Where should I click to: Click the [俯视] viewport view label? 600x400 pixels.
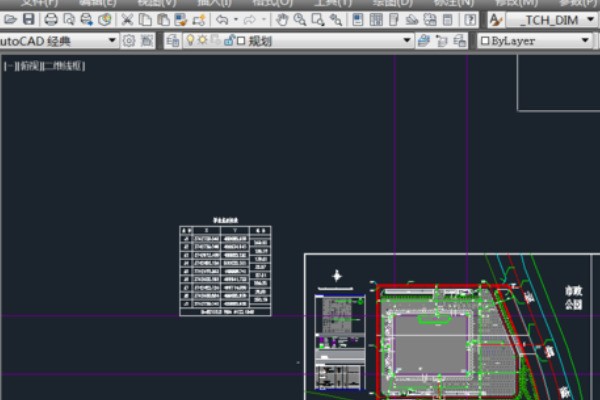pyautogui.click(x=32, y=66)
